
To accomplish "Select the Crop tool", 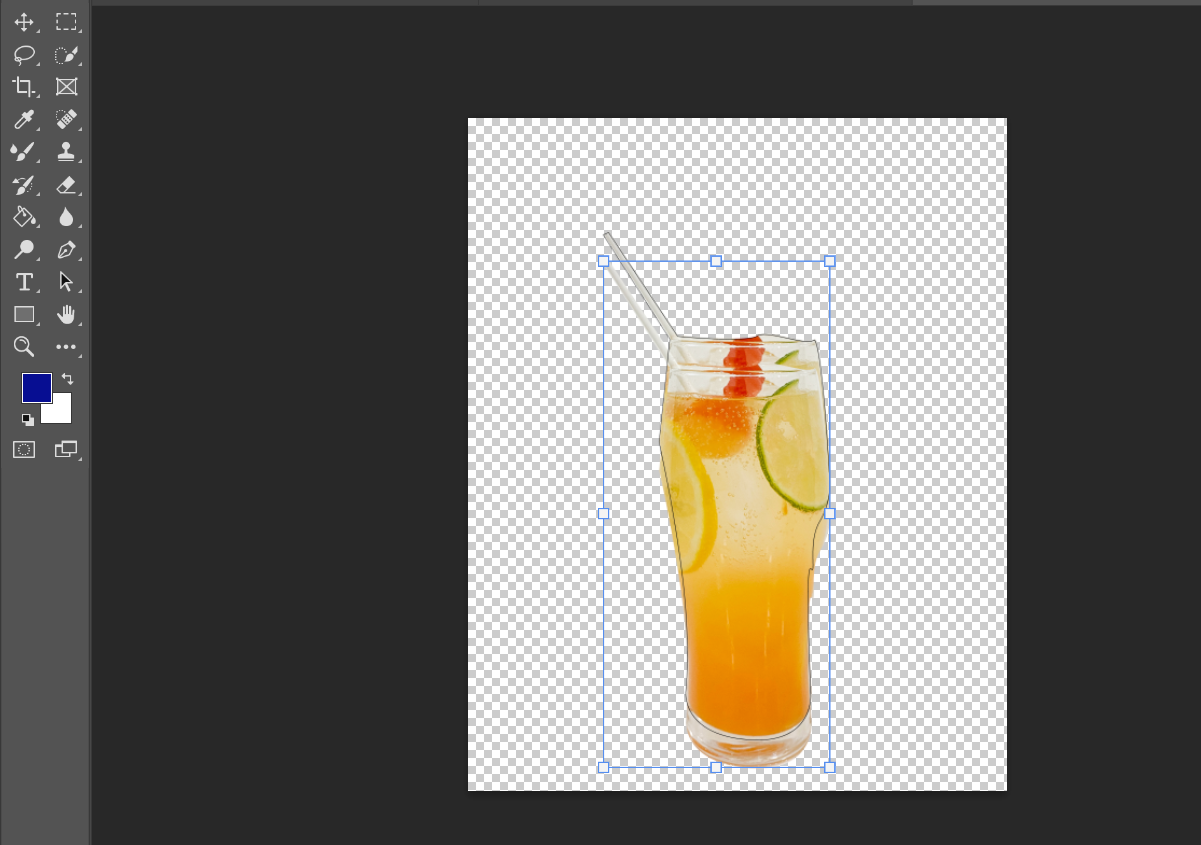I will (x=24, y=87).
